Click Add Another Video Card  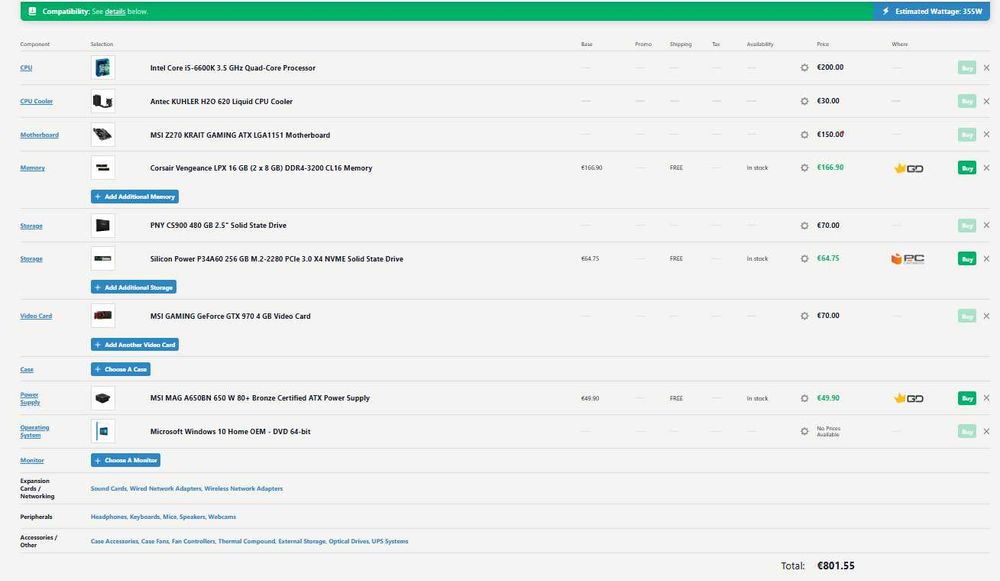(x=135, y=345)
